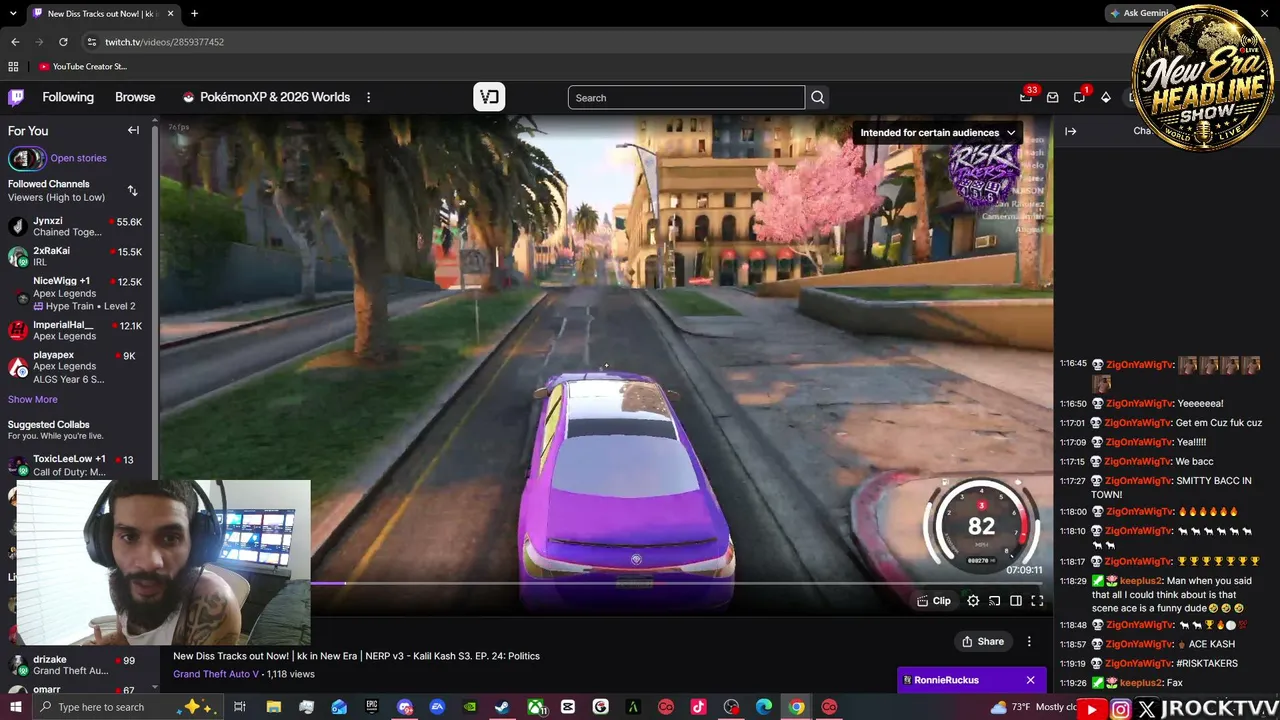Open the Browse page
Viewport: 1280px width, 720px height.
pyautogui.click(x=135, y=97)
